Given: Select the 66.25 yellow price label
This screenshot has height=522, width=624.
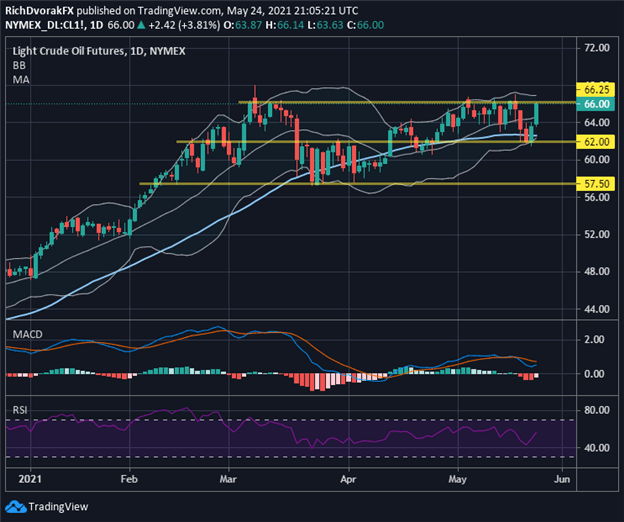Looking at the screenshot, I should tap(596, 90).
